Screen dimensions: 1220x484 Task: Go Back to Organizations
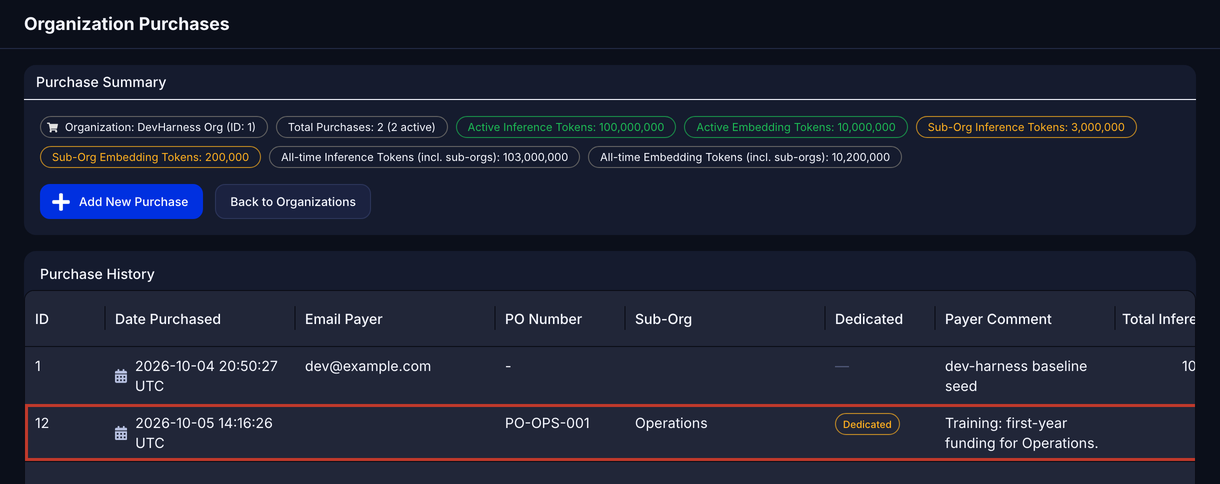(x=293, y=202)
